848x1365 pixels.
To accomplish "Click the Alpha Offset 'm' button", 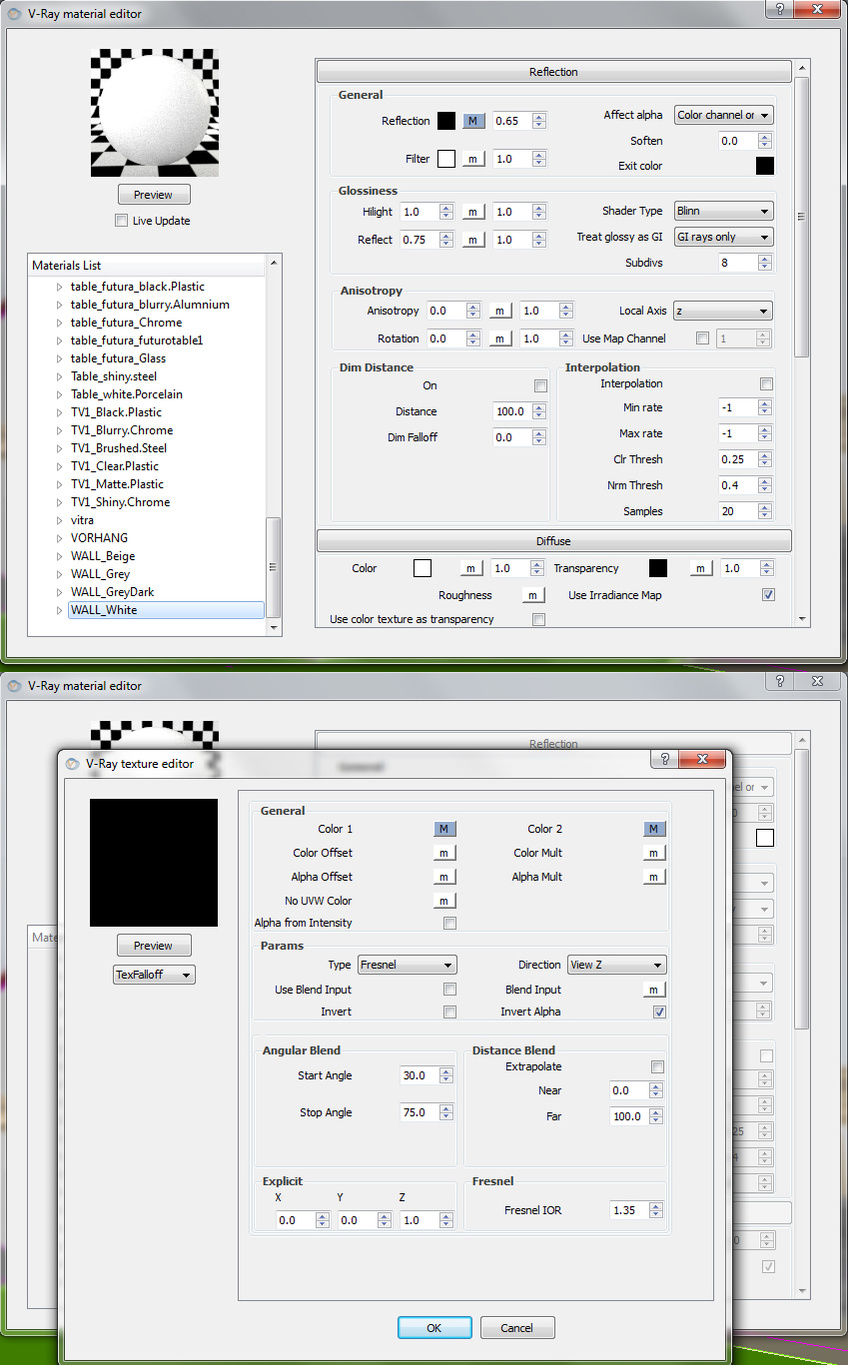I will [445, 877].
